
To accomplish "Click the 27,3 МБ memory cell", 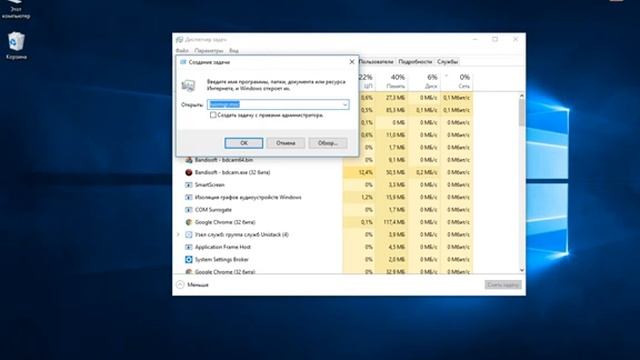I will [x=391, y=98].
